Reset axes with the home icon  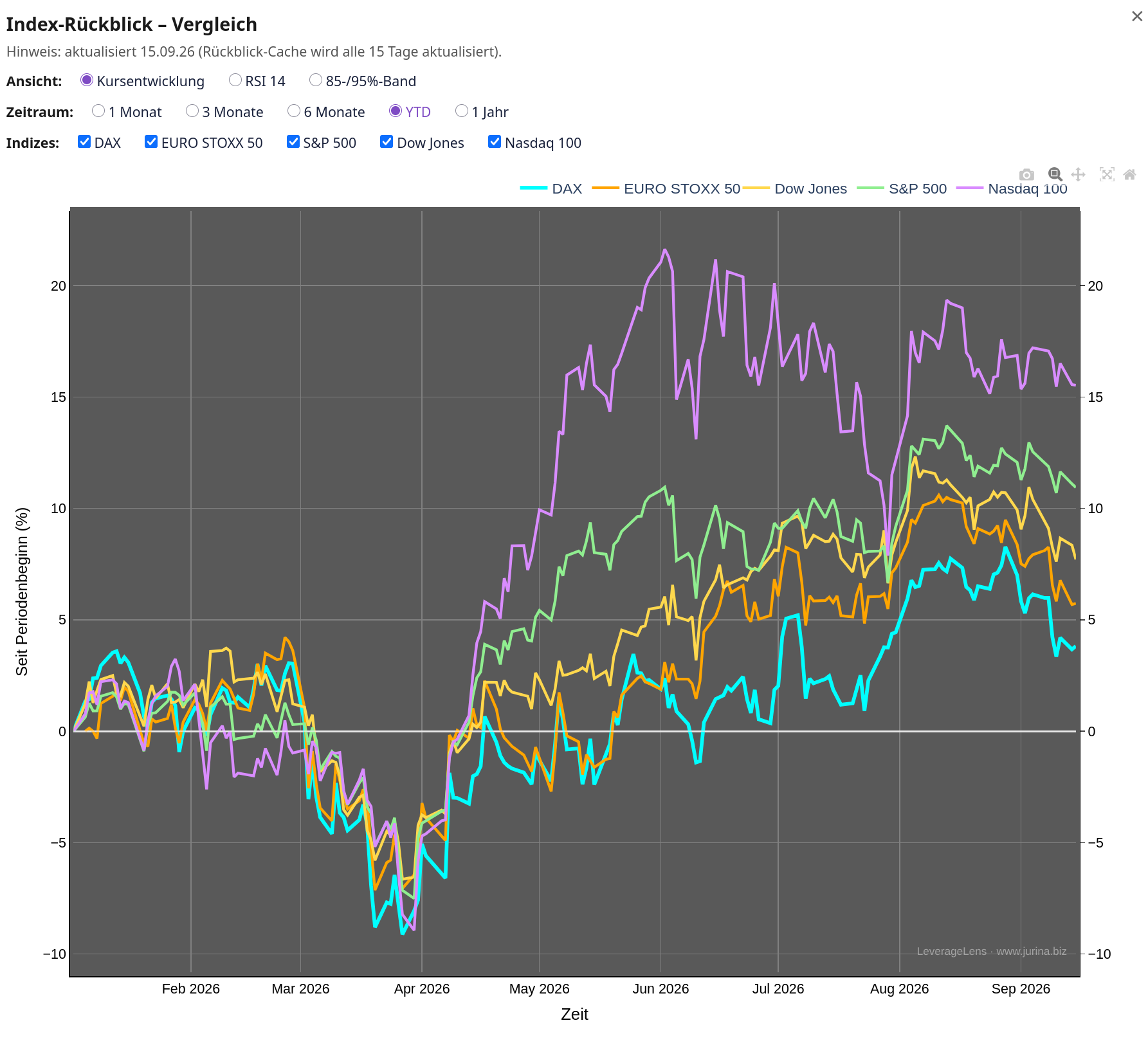[1130, 174]
